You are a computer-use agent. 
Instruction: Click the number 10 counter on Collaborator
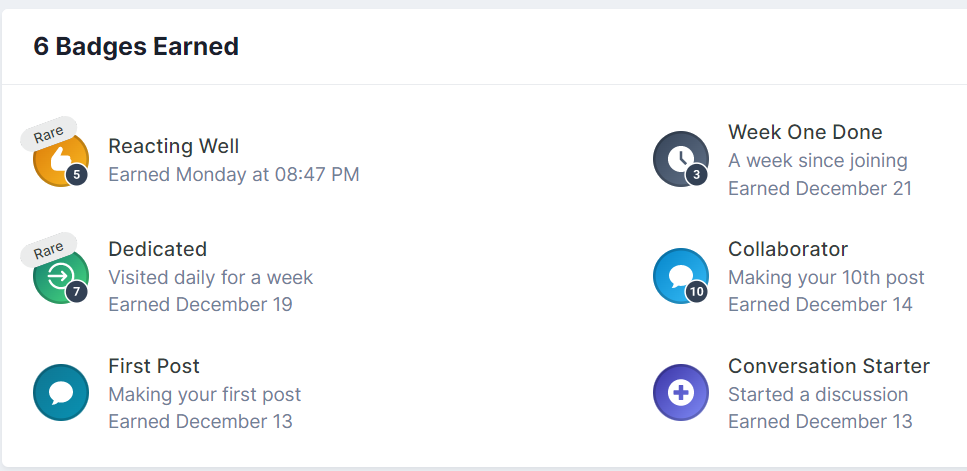[x=697, y=292]
